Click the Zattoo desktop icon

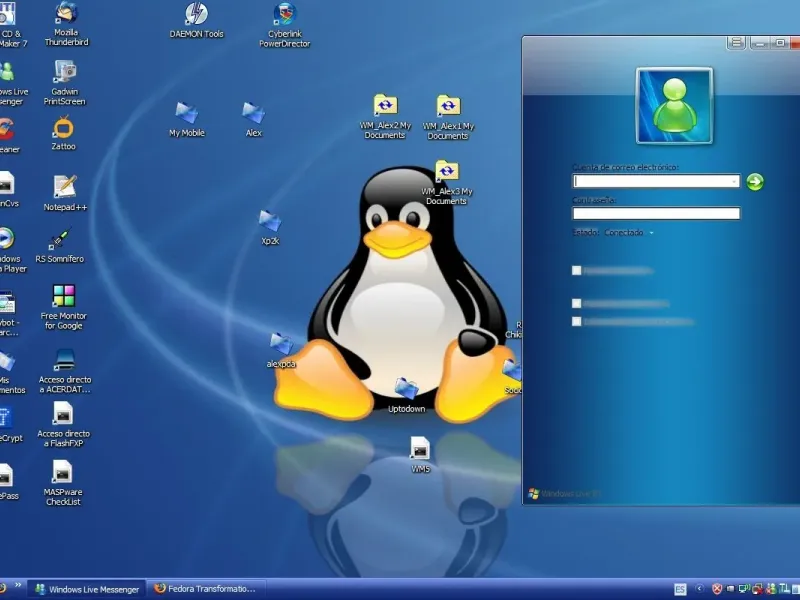point(63,133)
